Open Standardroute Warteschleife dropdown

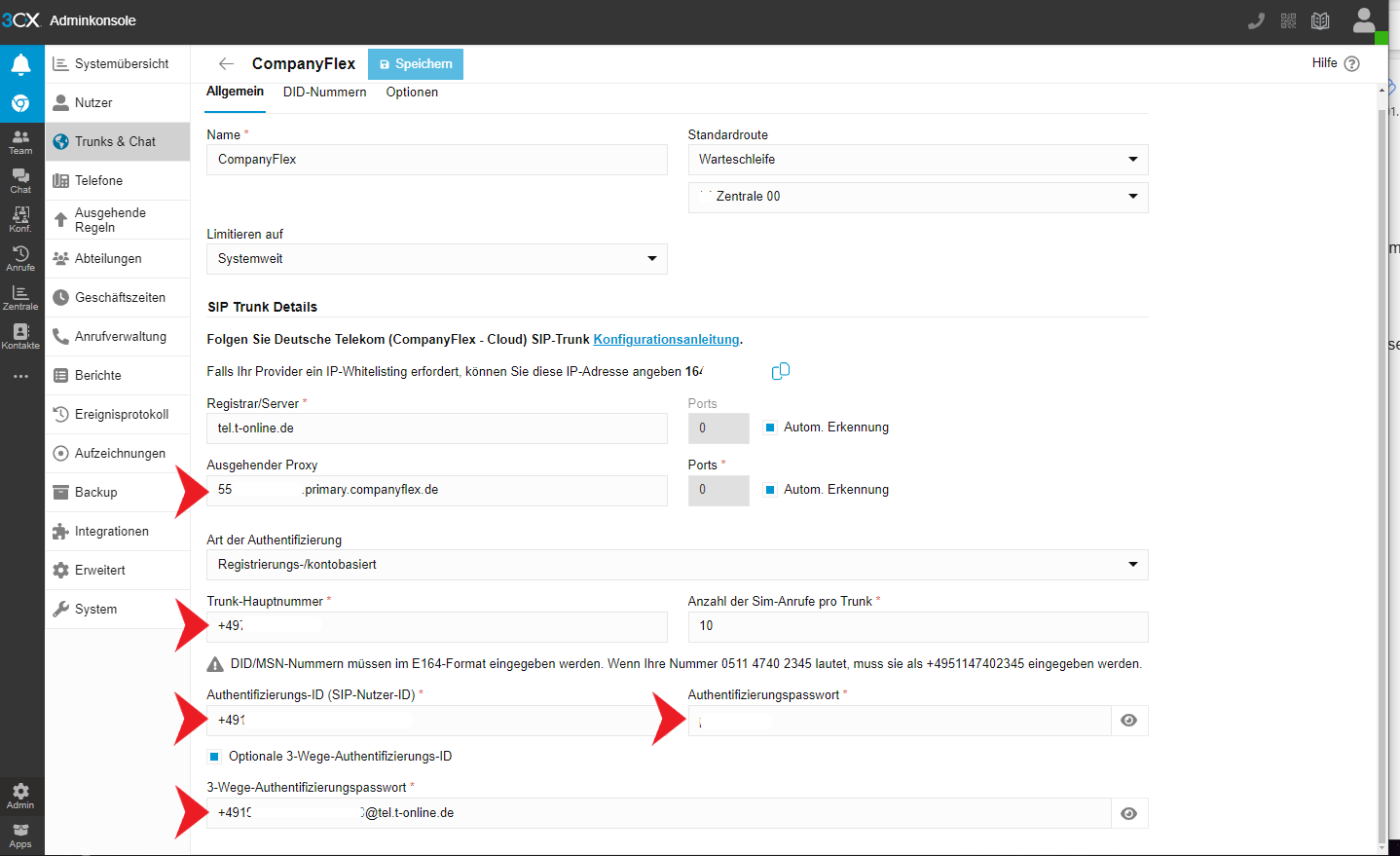pyautogui.click(x=918, y=160)
